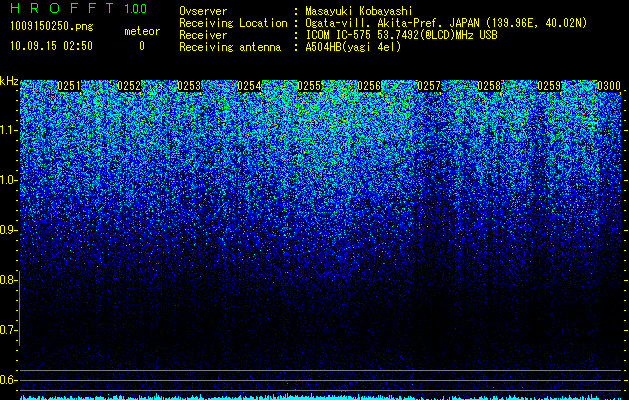Viewport: 629px width, 400px height.
Task: Select the 0.9 frequency axis label
Action: coord(7,230)
